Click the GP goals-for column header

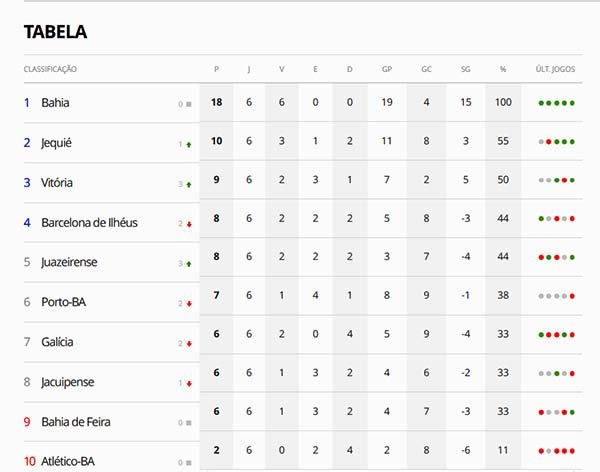point(387,69)
